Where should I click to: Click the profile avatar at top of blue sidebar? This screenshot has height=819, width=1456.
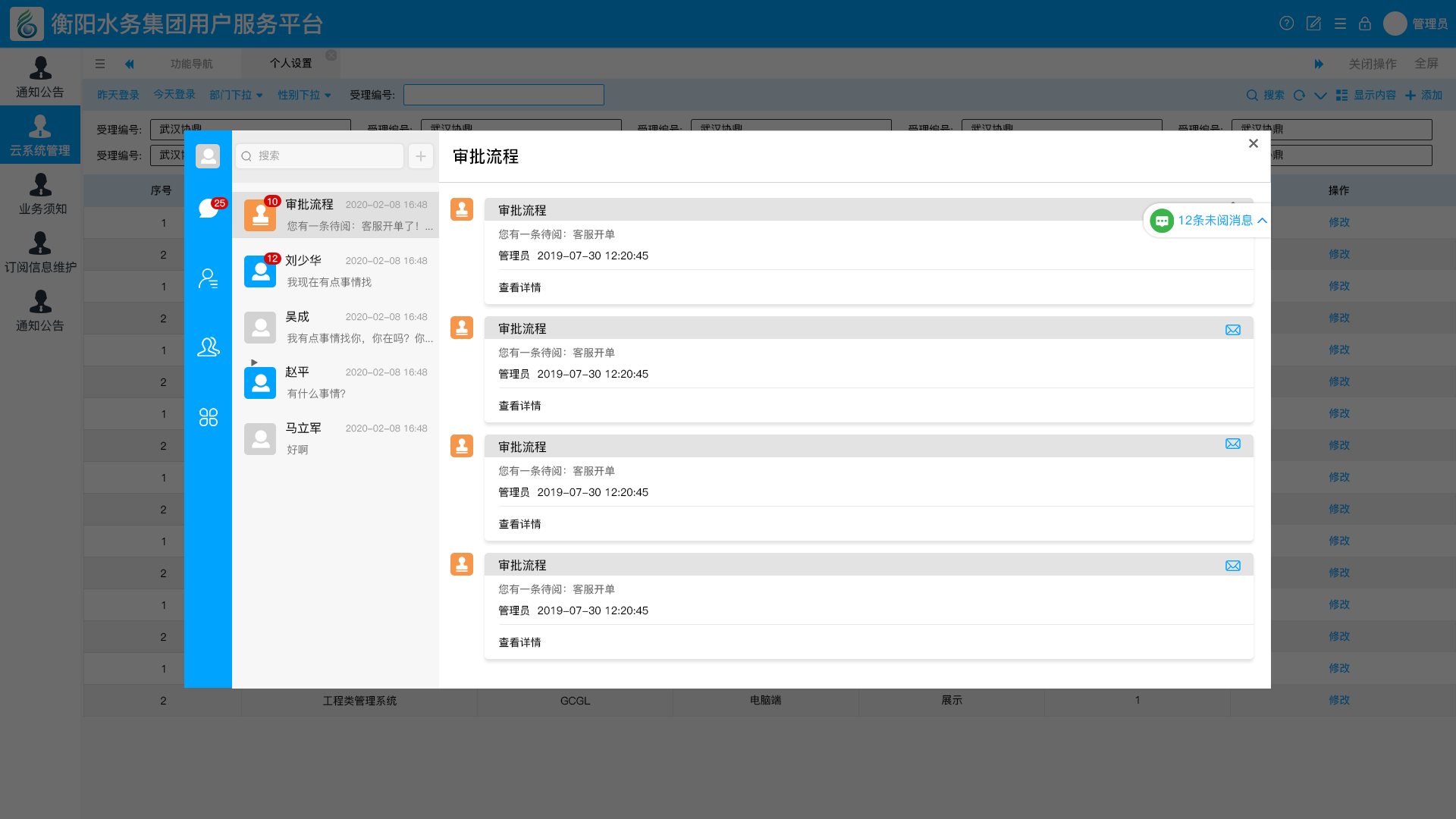point(208,155)
